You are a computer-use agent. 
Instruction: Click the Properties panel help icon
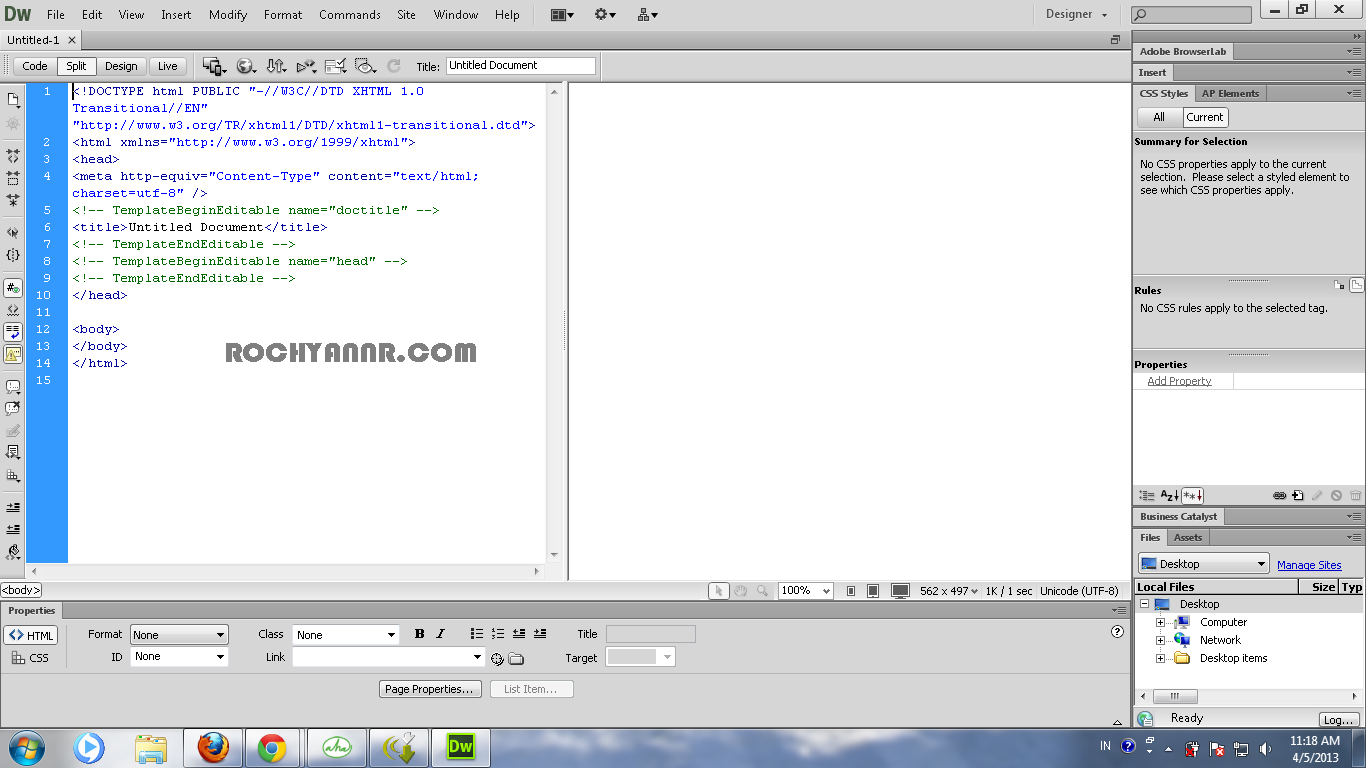click(1118, 632)
